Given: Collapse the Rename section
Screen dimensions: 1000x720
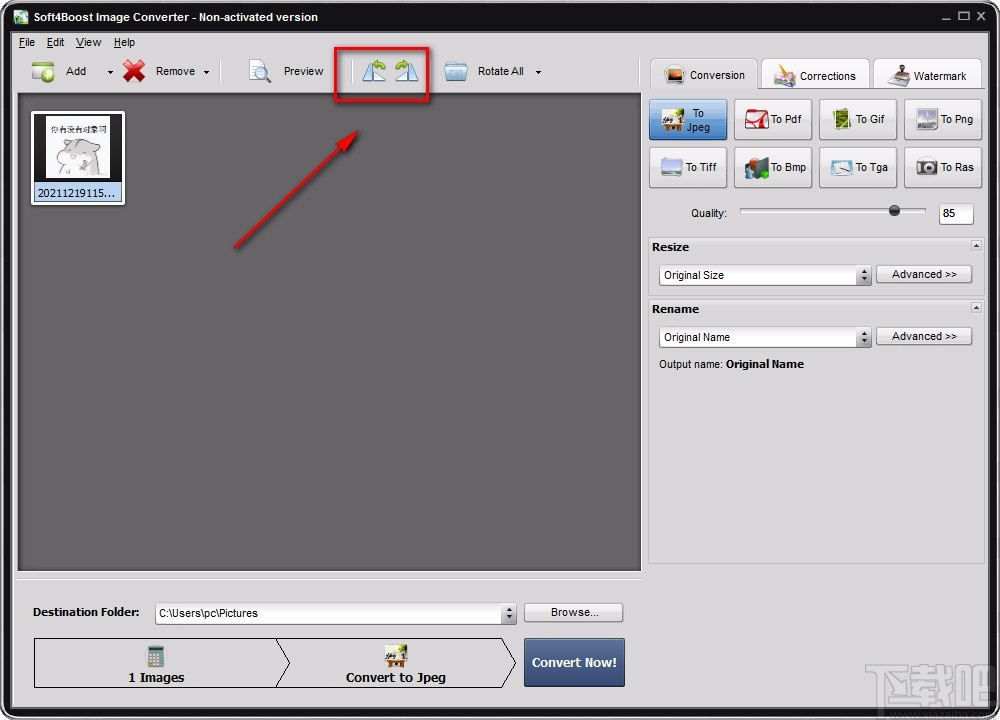Looking at the screenshot, I should point(976,307).
